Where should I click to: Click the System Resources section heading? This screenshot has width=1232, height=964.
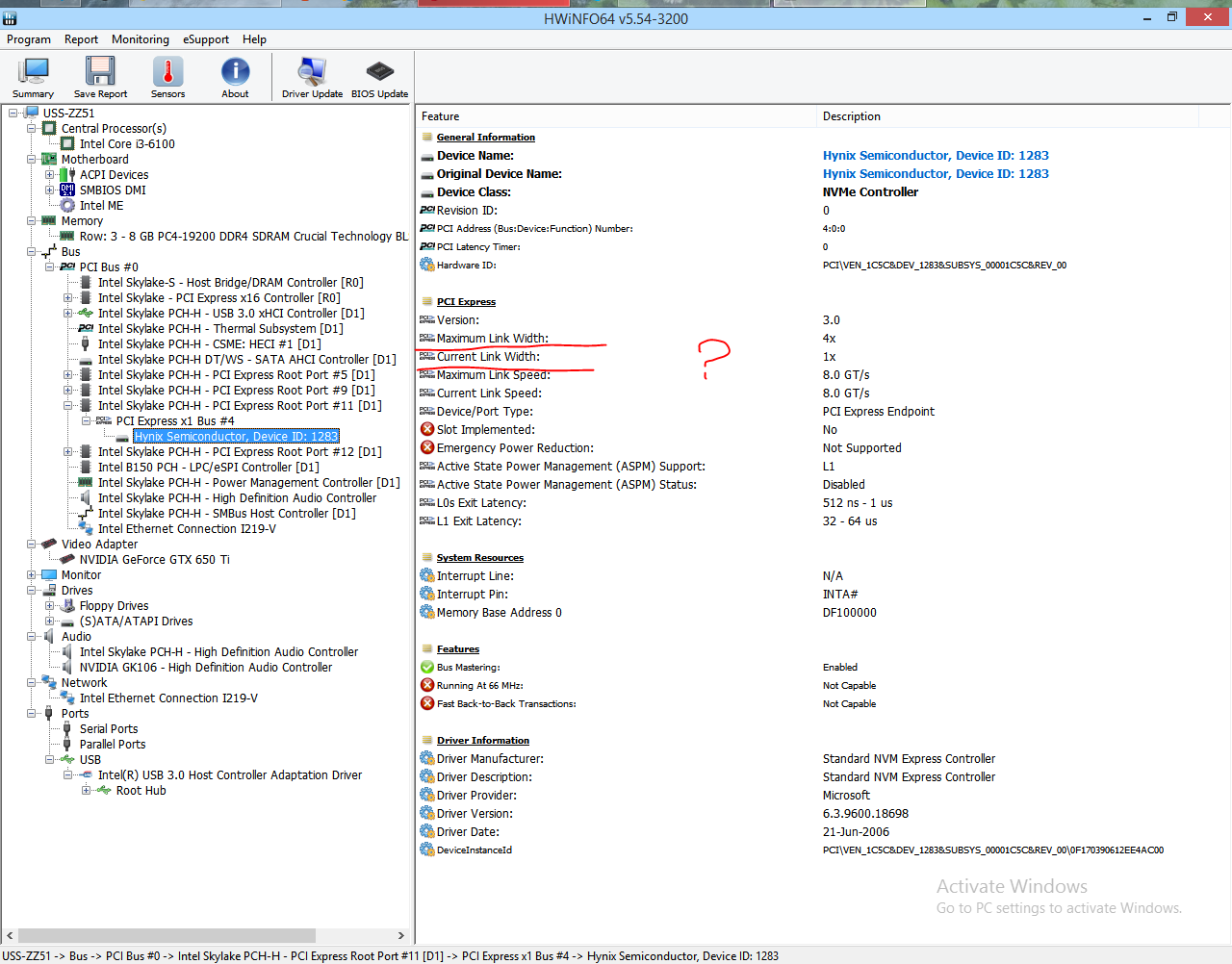pyautogui.click(x=480, y=558)
